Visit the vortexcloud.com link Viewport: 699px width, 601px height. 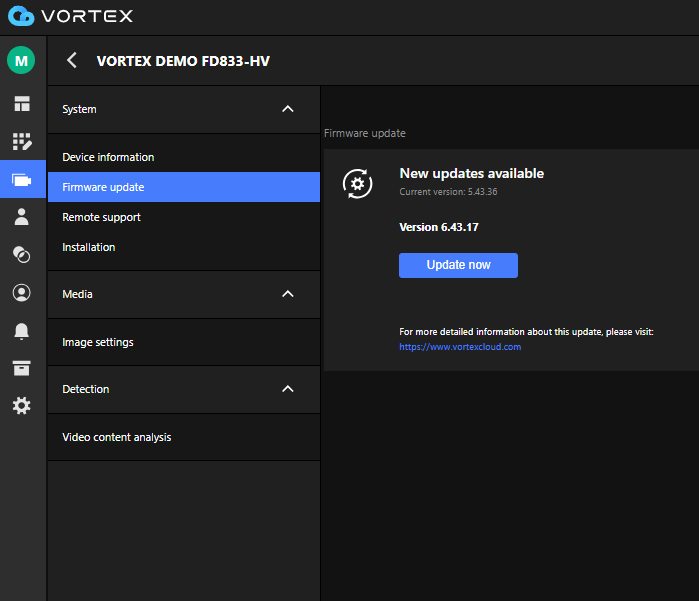tap(460, 347)
